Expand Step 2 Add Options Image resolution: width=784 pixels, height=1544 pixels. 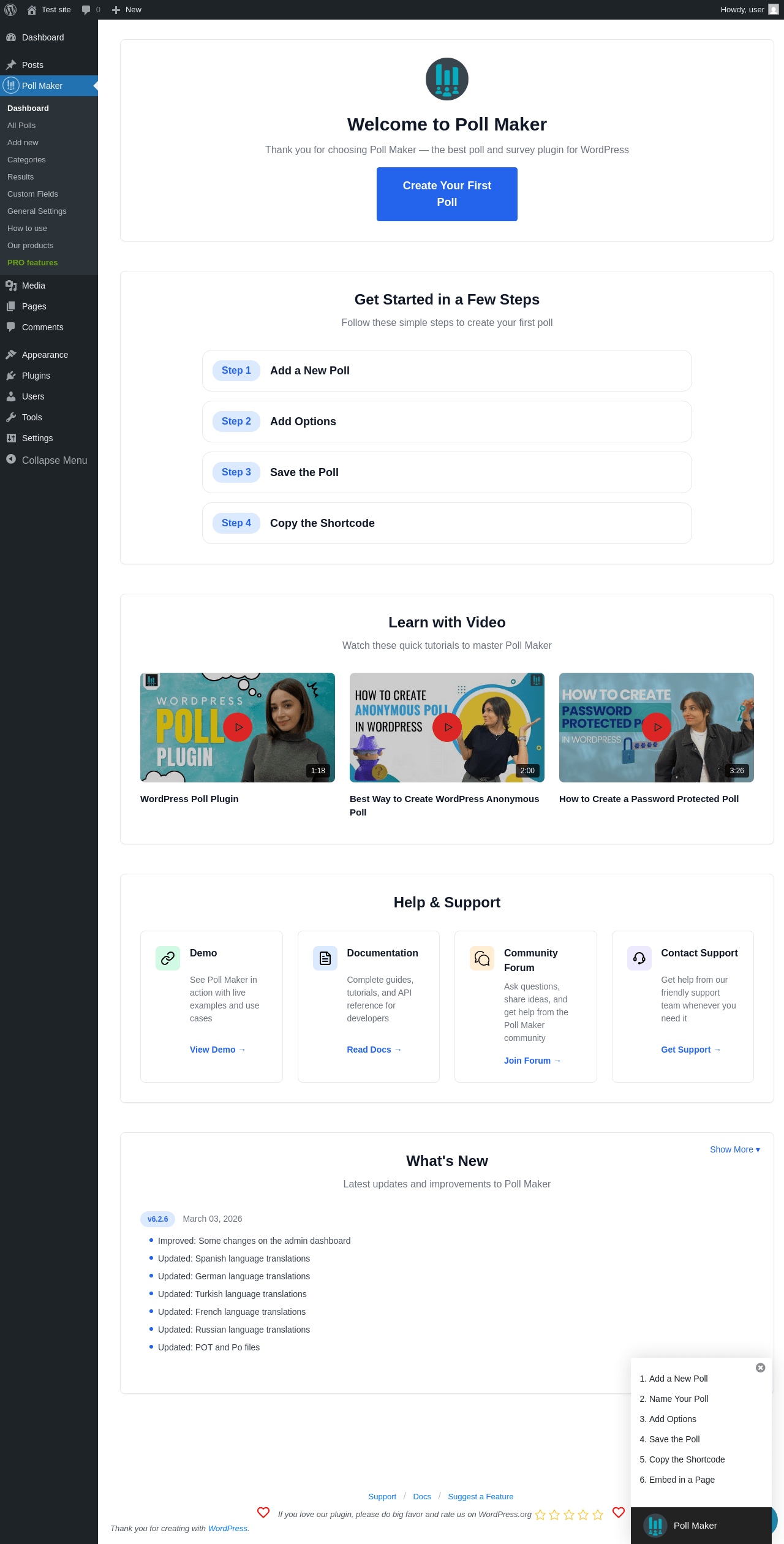click(447, 422)
